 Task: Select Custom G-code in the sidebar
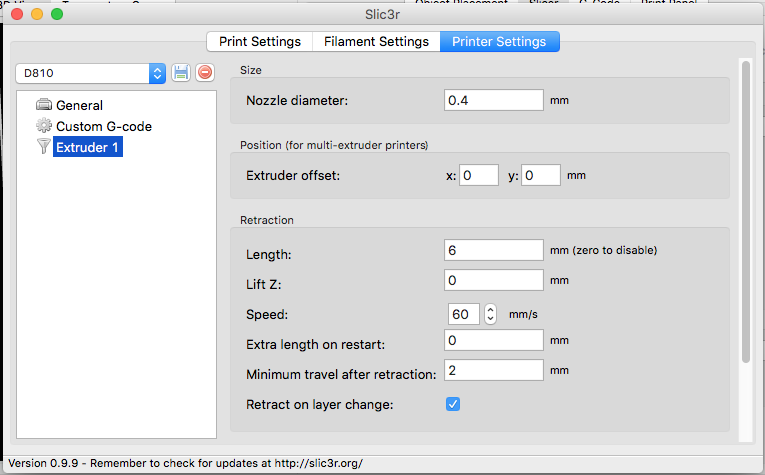click(x=104, y=126)
